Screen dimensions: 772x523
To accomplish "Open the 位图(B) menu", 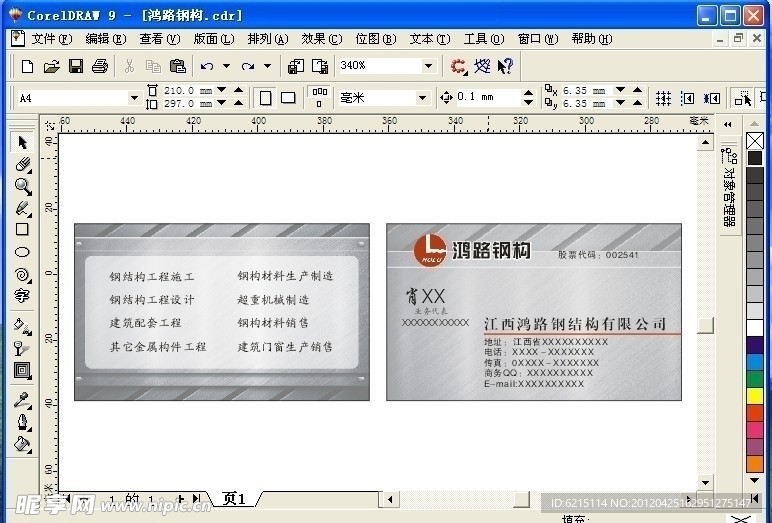I will click(x=376, y=39).
